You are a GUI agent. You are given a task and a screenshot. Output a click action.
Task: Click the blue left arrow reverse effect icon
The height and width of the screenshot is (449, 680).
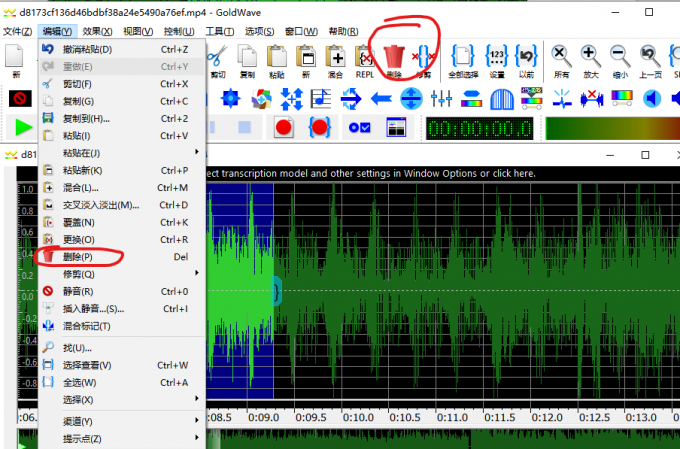point(381,98)
